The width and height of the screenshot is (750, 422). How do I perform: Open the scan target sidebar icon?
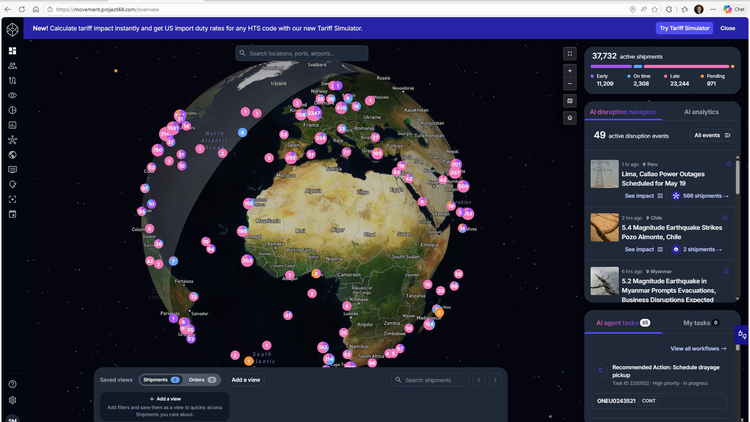coord(12,199)
